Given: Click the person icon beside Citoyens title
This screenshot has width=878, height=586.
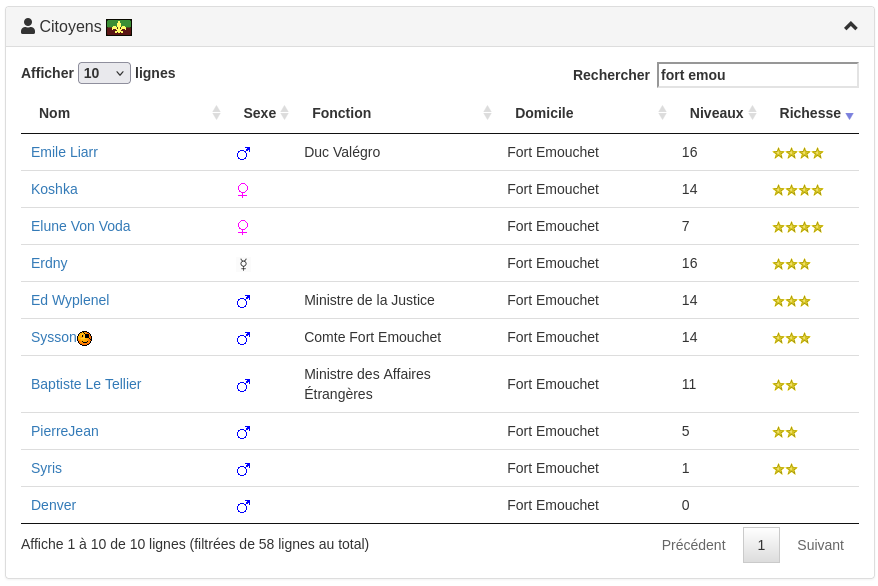Looking at the screenshot, I should click(28, 26).
